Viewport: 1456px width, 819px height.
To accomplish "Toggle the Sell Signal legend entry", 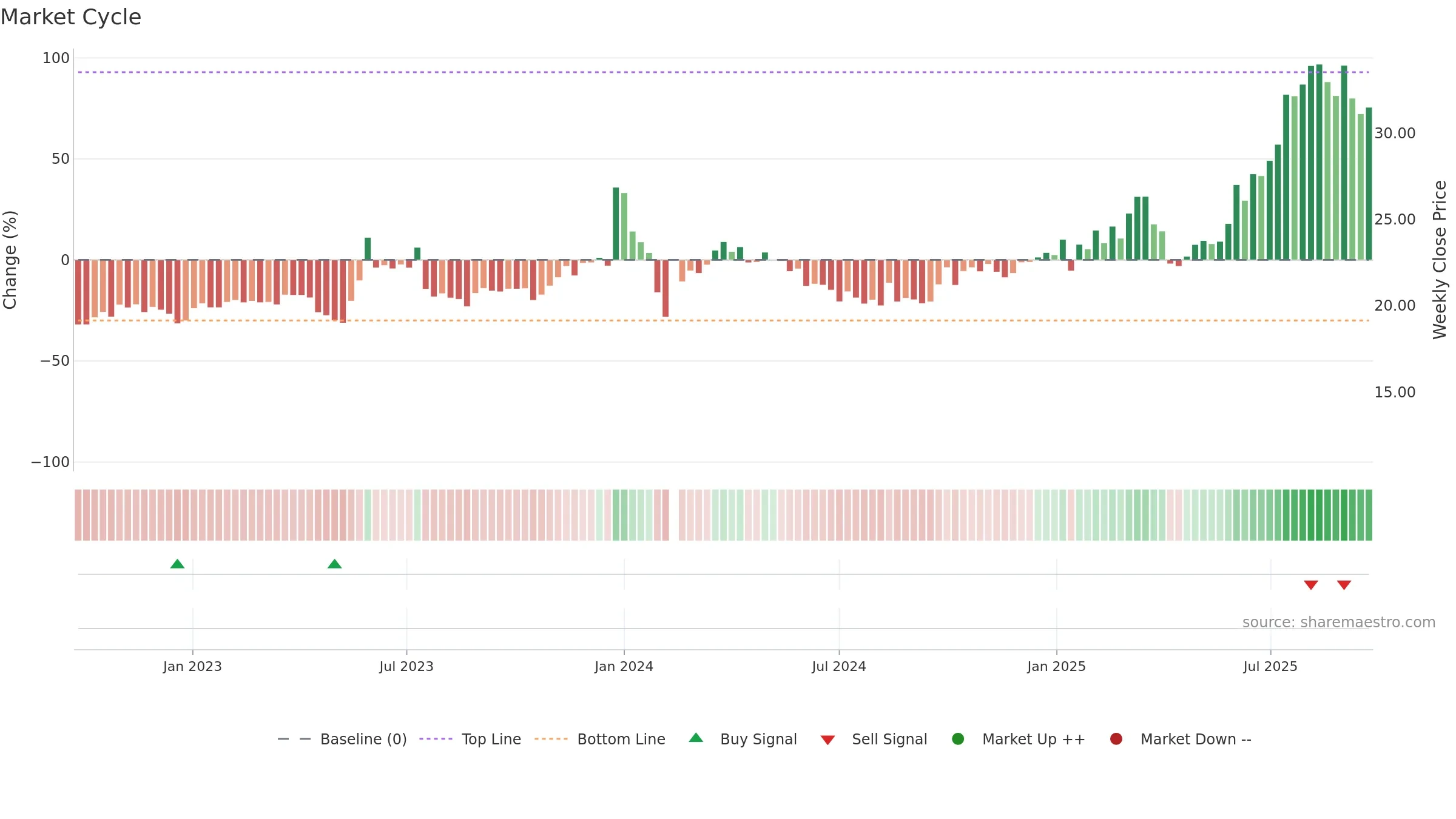I will [874, 739].
